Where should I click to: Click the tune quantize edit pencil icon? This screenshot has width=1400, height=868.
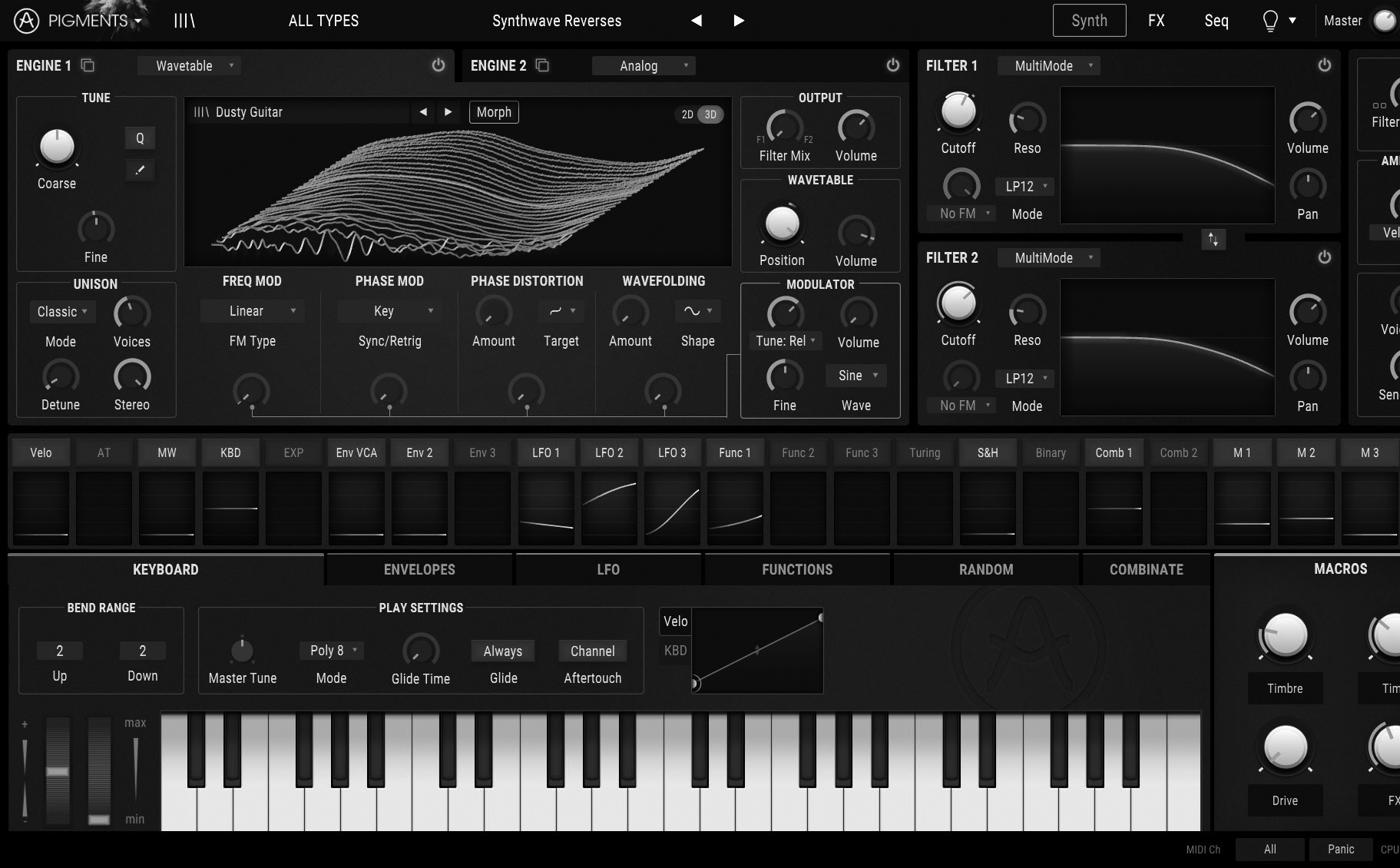[140, 170]
